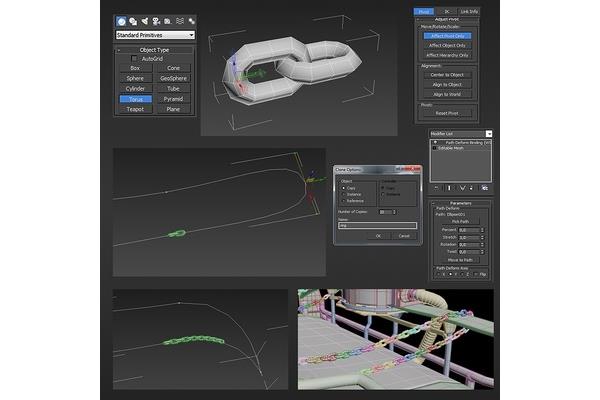
Task: Open the Modifier List dropdown arrow
Action: 489,134
